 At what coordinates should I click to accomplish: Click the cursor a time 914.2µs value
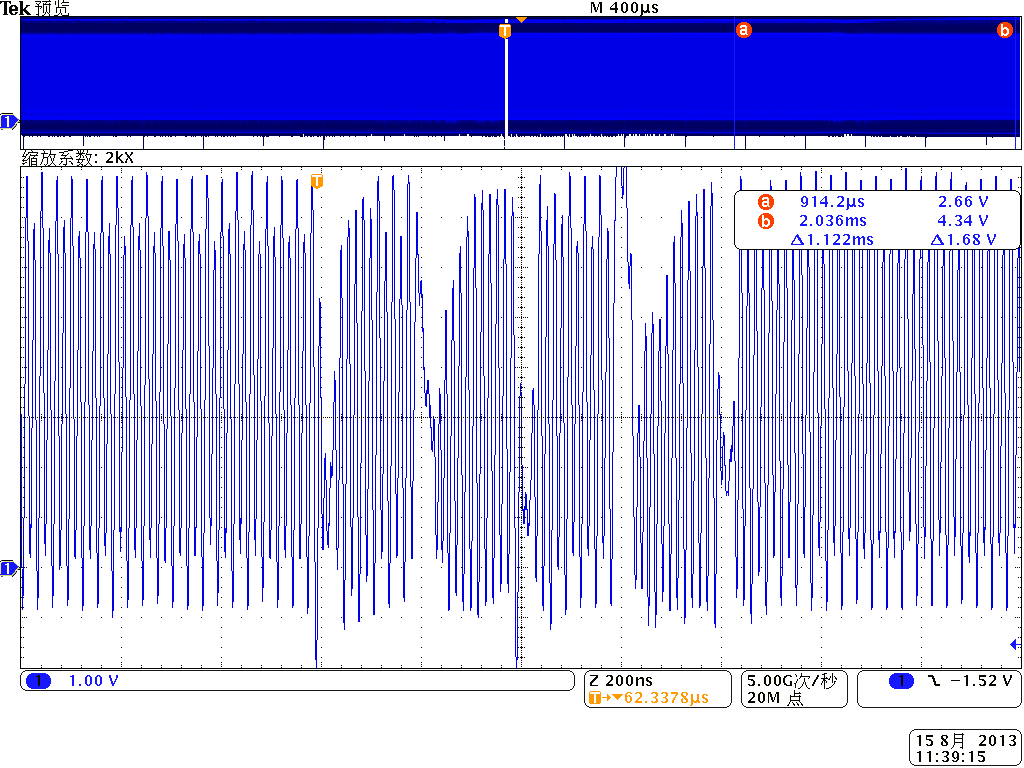pyautogui.click(x=832, y=202)
